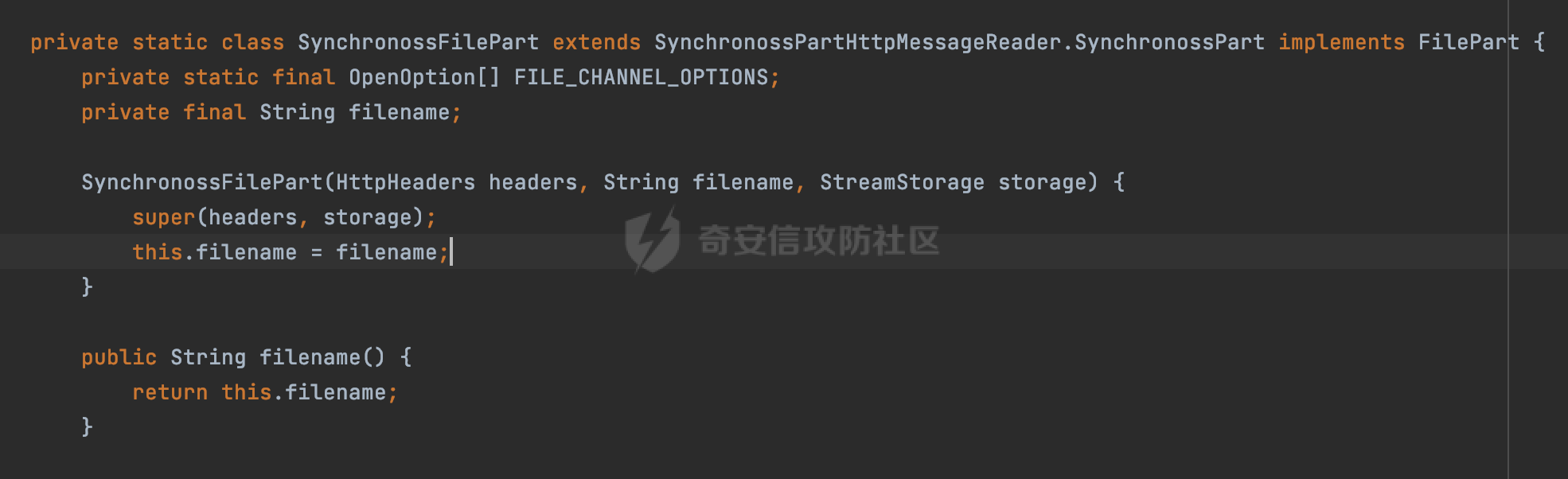Click the implements keyword
Viewport: 1568px width, 479px height.
pos(1341,43)
